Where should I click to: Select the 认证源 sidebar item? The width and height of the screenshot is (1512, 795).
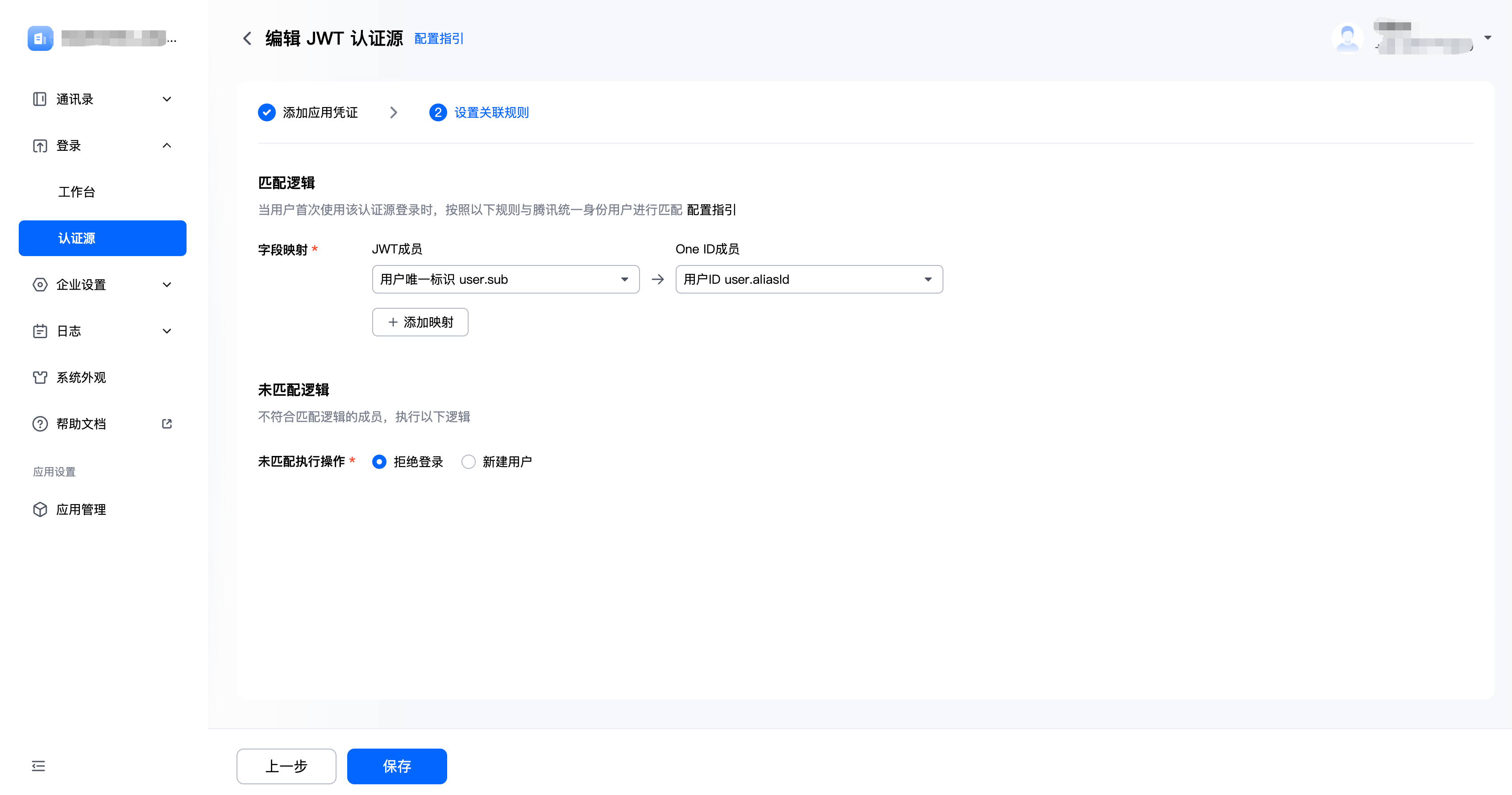click(102, 238)
